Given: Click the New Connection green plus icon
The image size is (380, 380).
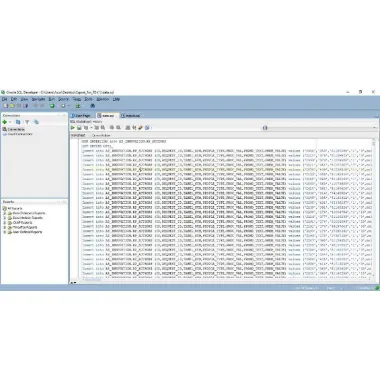Looking at the screenshot, I should [x=5, y=122].
